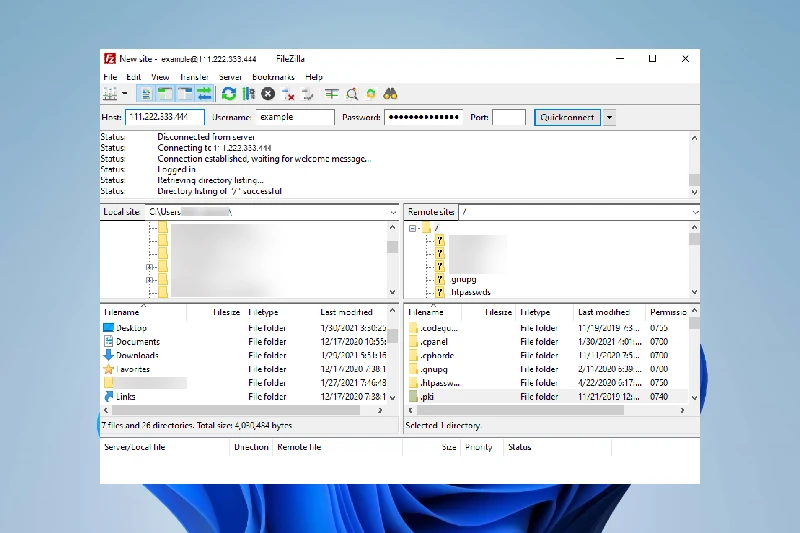Open the Quickconnect history dropdown arrow
This screenshot has width=800, height=533.
tap(609, 117)
